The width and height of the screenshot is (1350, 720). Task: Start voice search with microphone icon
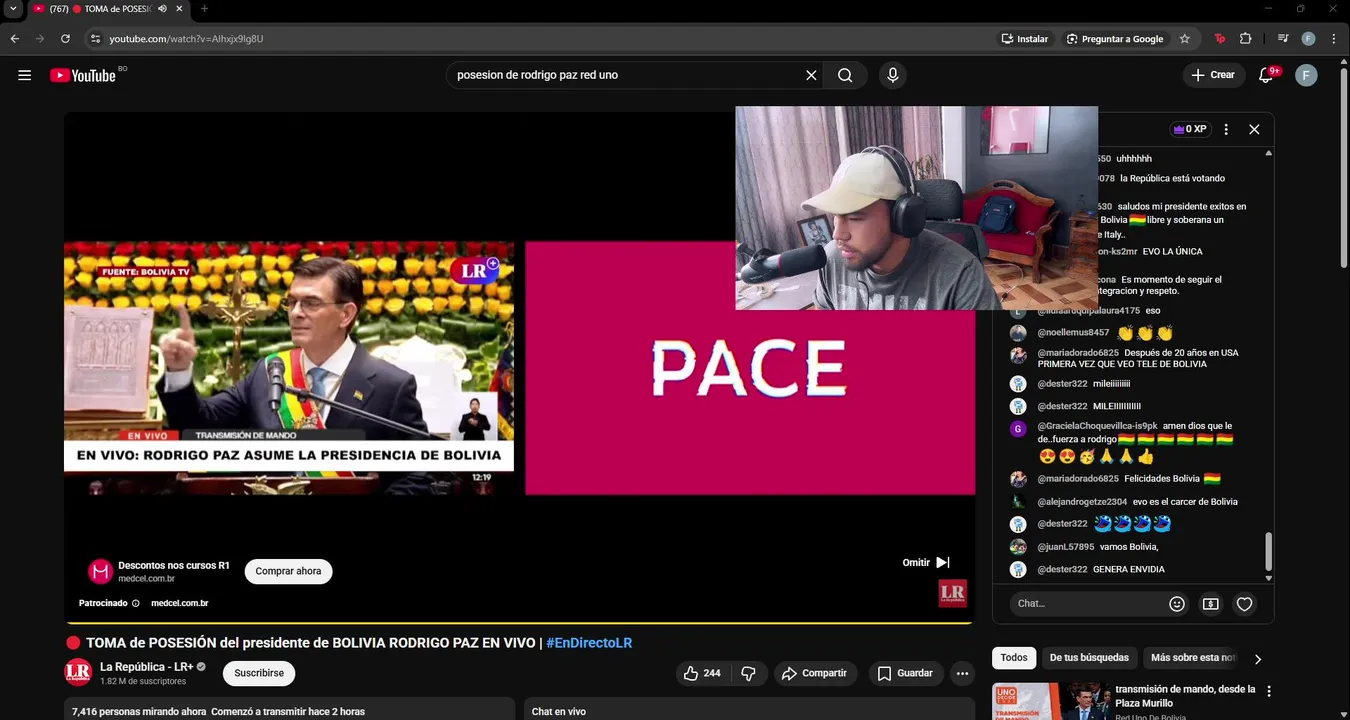click(893, 75)
